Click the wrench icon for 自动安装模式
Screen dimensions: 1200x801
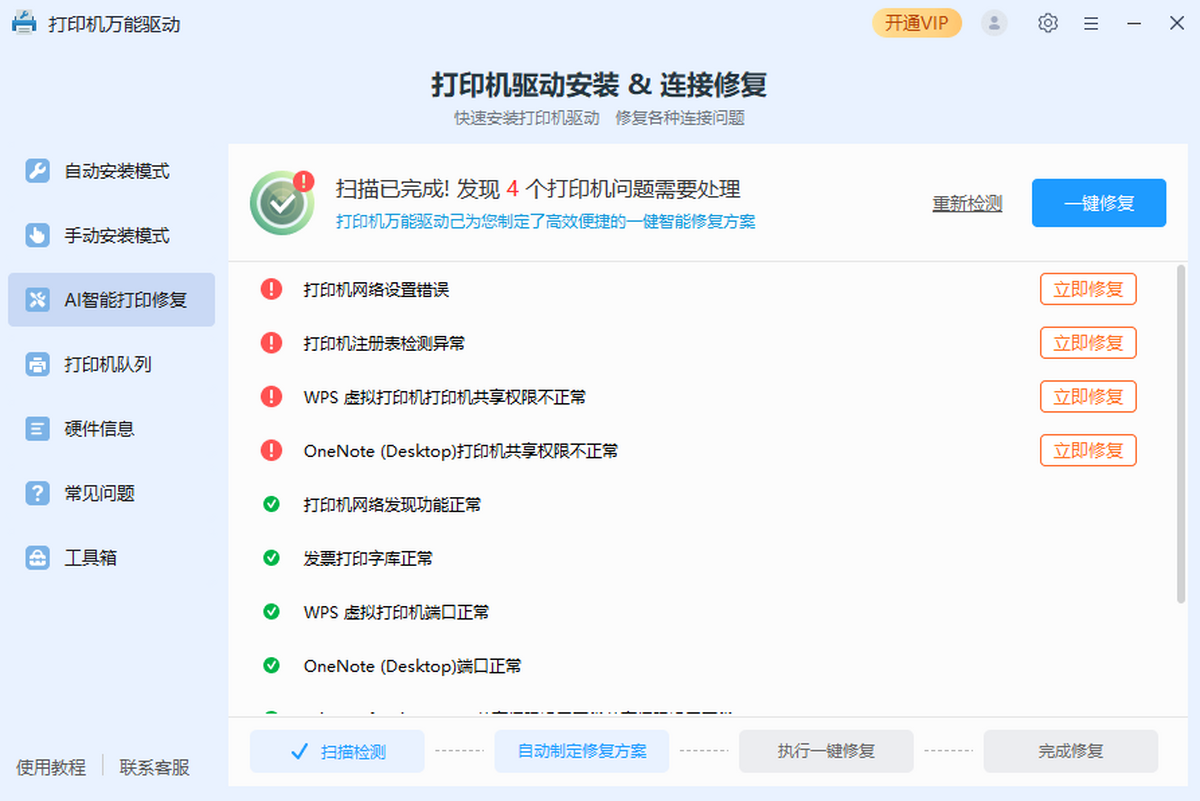click(x=37, y=171)
